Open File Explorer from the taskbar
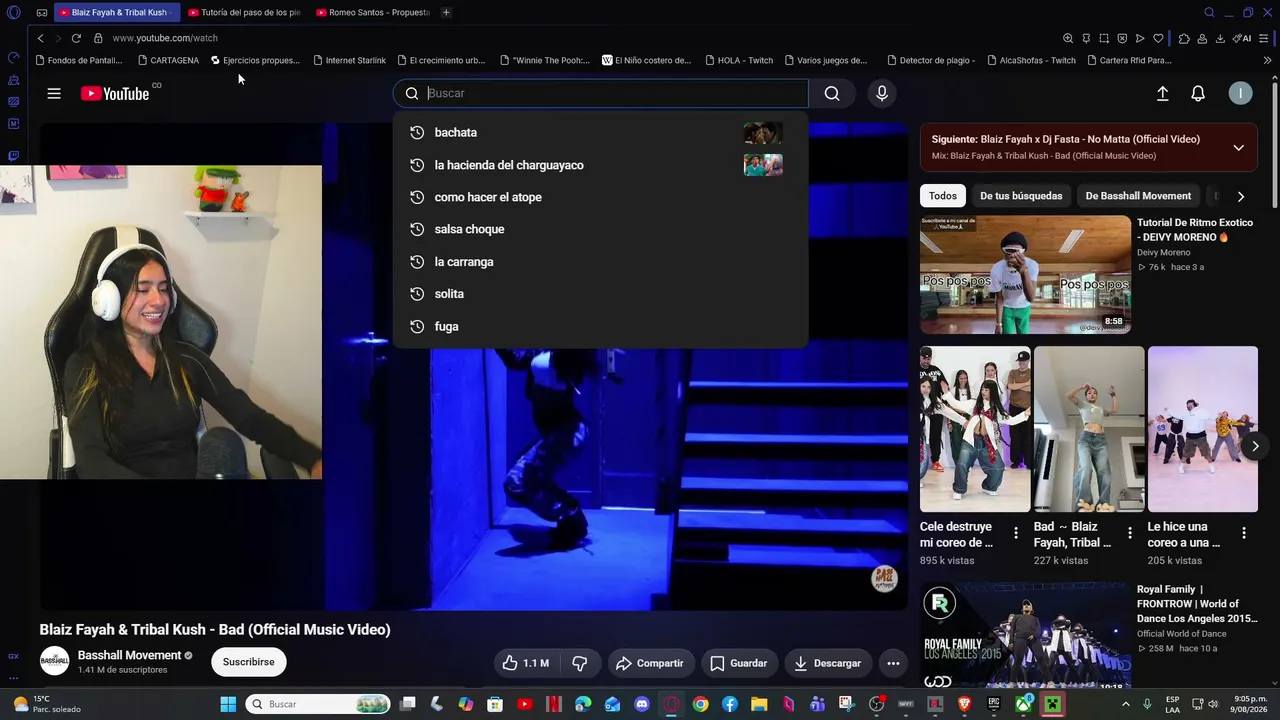The width and height of the screenshot is (1280, 720). (759, 704)
